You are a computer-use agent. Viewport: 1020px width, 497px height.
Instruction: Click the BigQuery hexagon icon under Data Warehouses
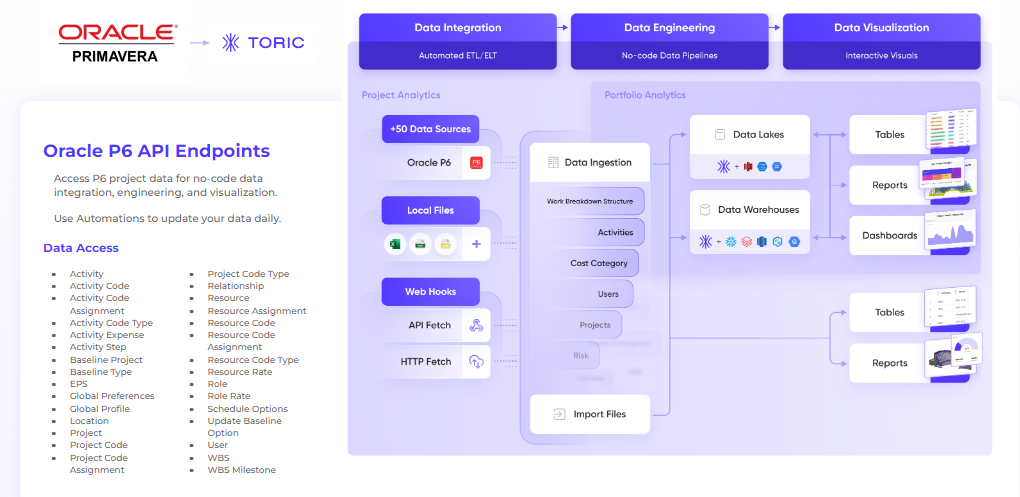(793, 242)
